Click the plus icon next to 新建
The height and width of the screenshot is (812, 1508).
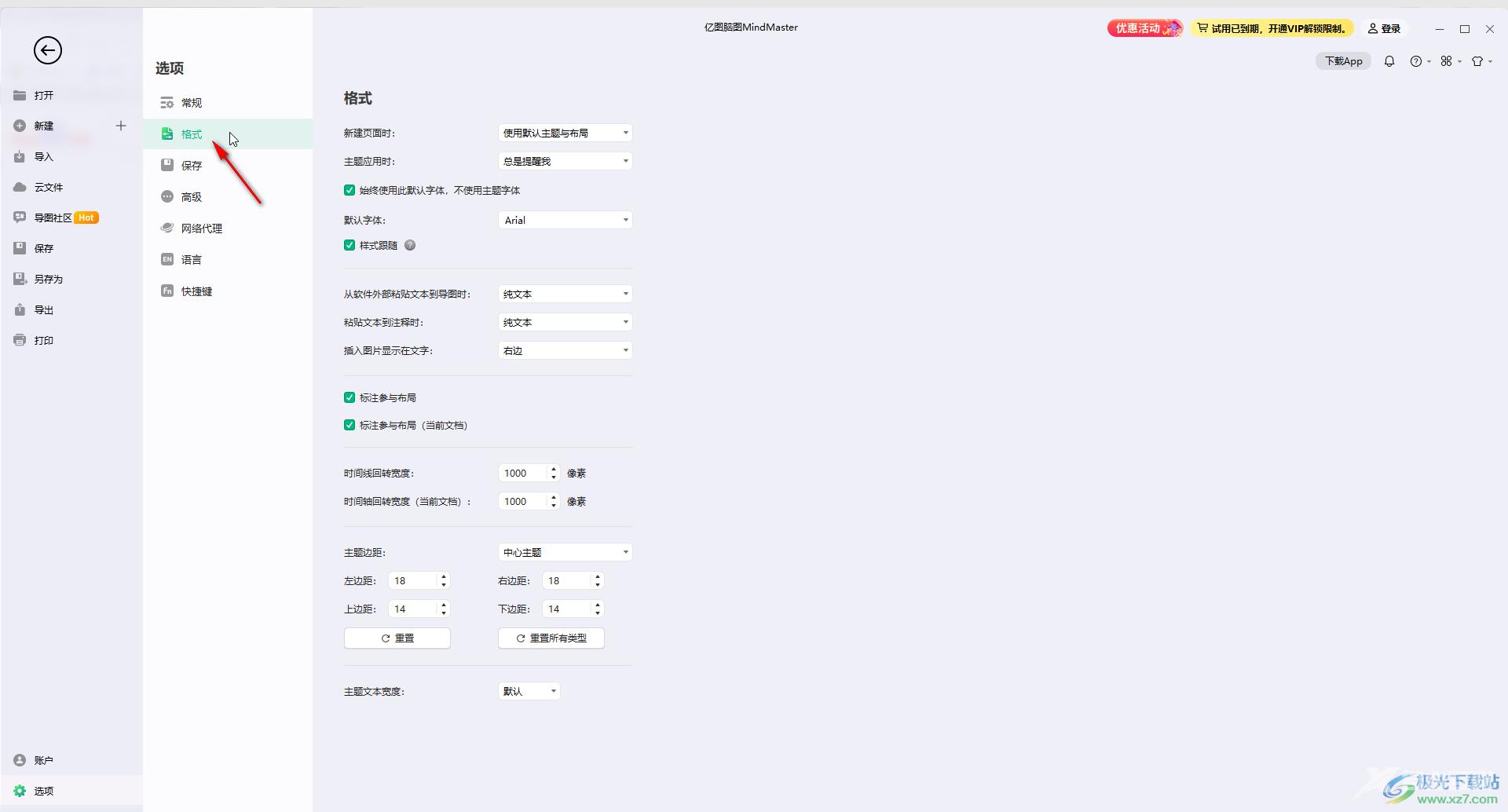point(121,126)
